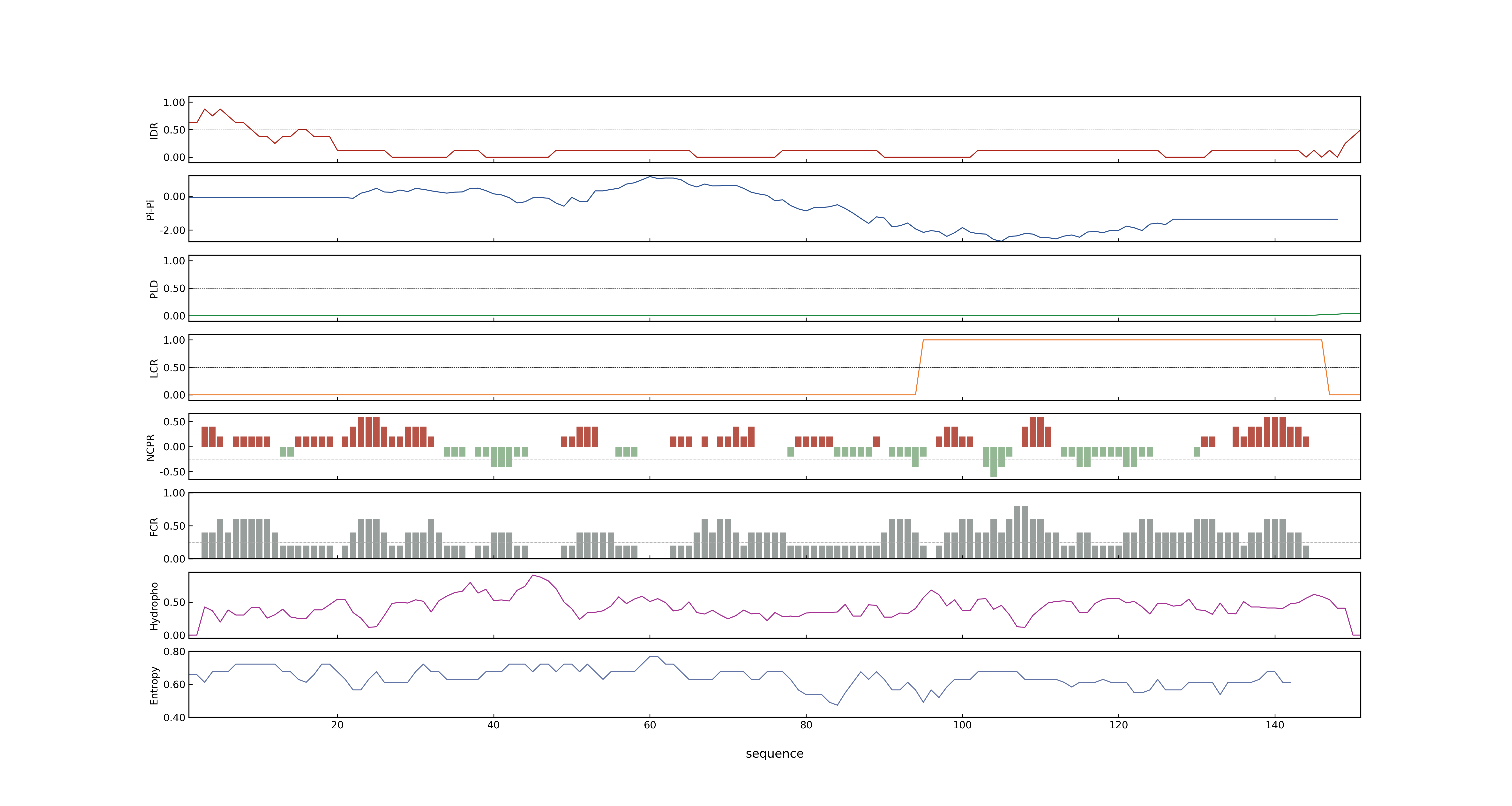This screenshot has height=806, width=1512.
Task: Click the LCR axis label
Action: click(154, 368)
